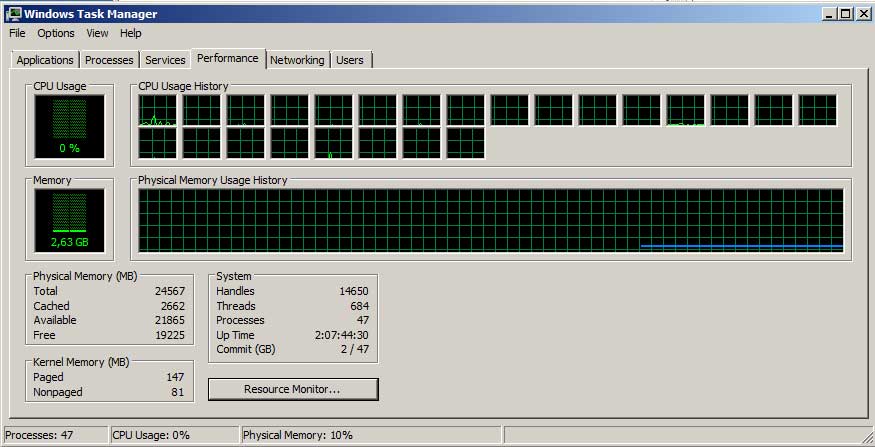Screen dimensions: 875x447
Task: Click the Physical Memory Usage History graph
Action: 491,220
